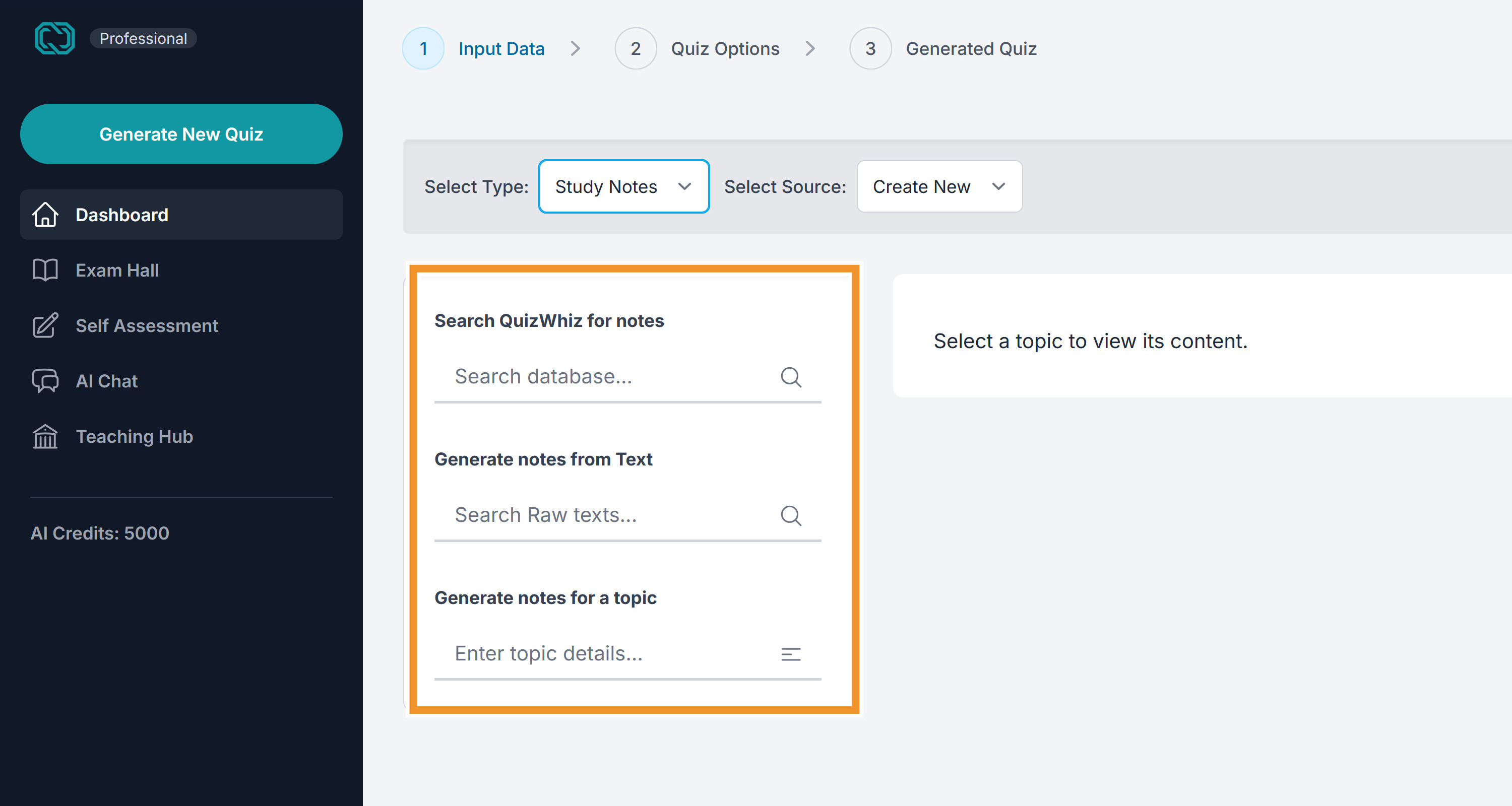Open the Select Source dropdown showing Create New
The width and height of the screenshot is (1512, 806).
(939, 186)
